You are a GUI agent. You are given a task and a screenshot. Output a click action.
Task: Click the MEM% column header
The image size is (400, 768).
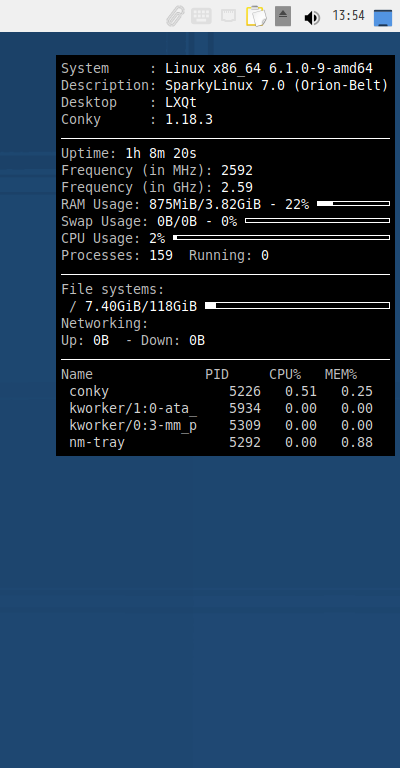click(341, 375)
